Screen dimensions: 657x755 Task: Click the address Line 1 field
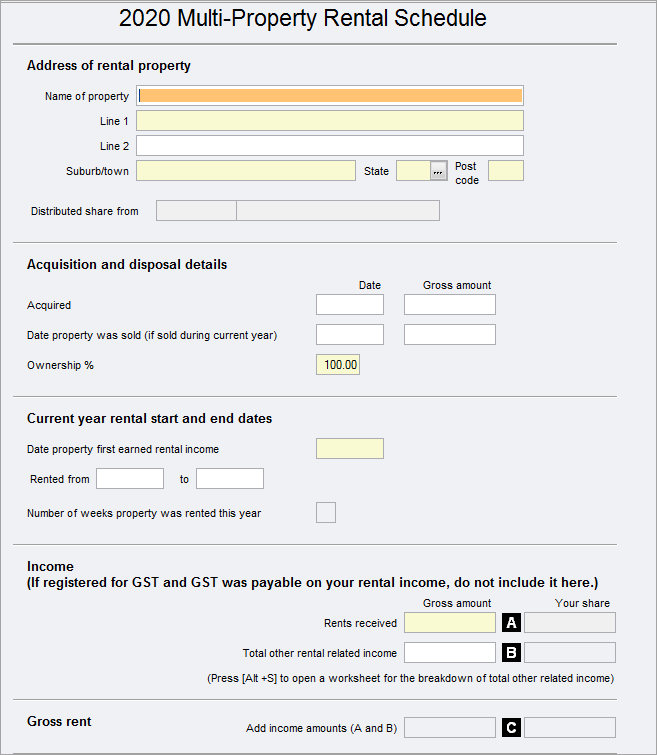pyautogui.click(x=330, y=121)
